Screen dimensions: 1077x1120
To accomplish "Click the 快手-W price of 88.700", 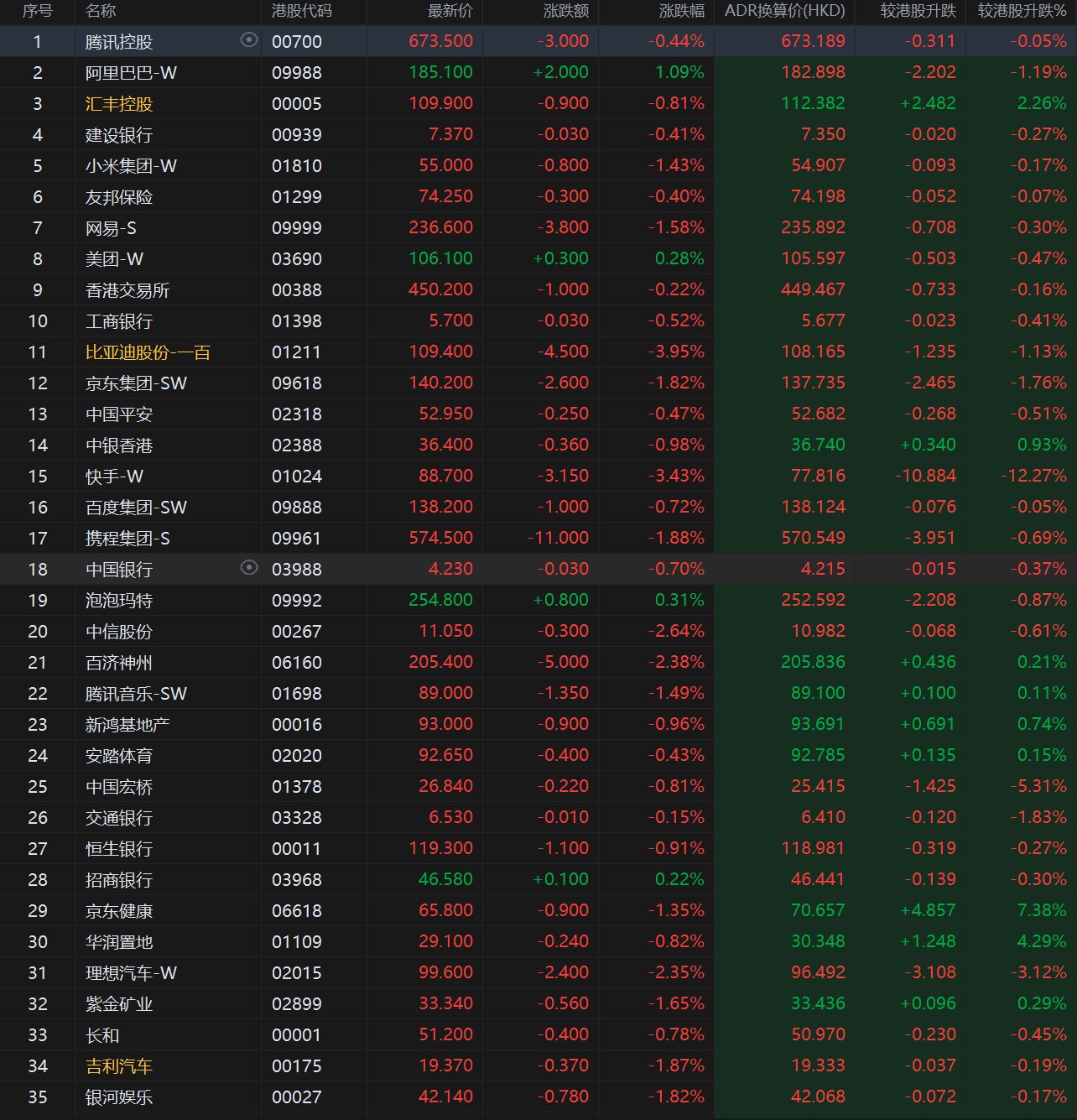I will click(x=446, y=476).
